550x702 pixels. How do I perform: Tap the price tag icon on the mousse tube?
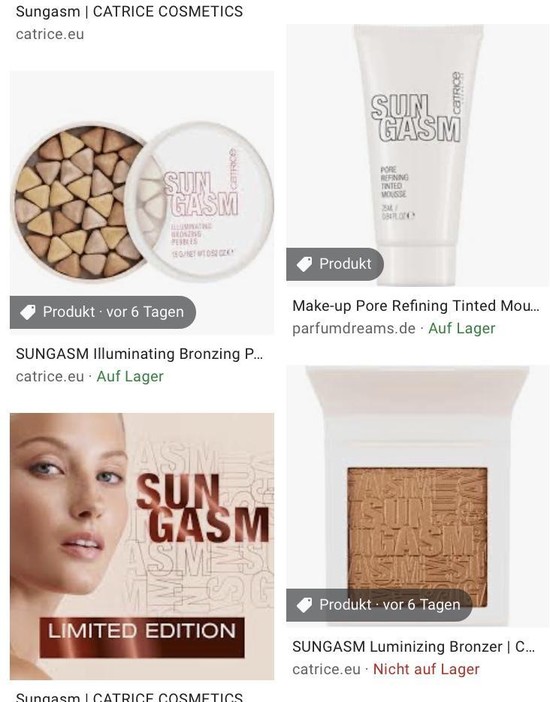(305, 264)
